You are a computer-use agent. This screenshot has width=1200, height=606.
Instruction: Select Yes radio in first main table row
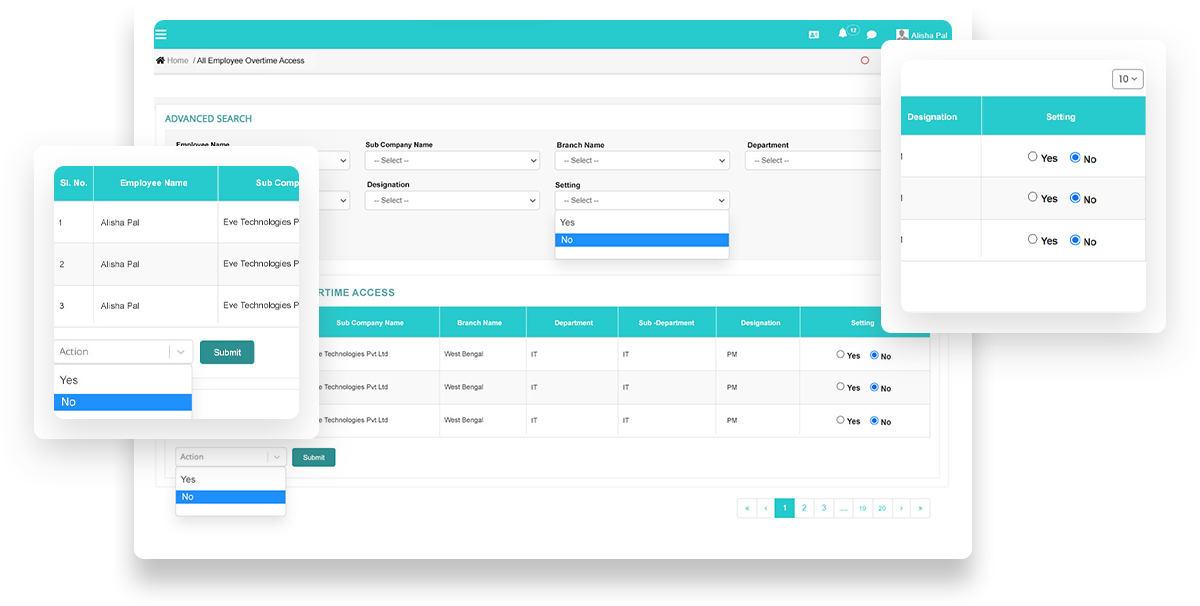(x=840, y=355)
